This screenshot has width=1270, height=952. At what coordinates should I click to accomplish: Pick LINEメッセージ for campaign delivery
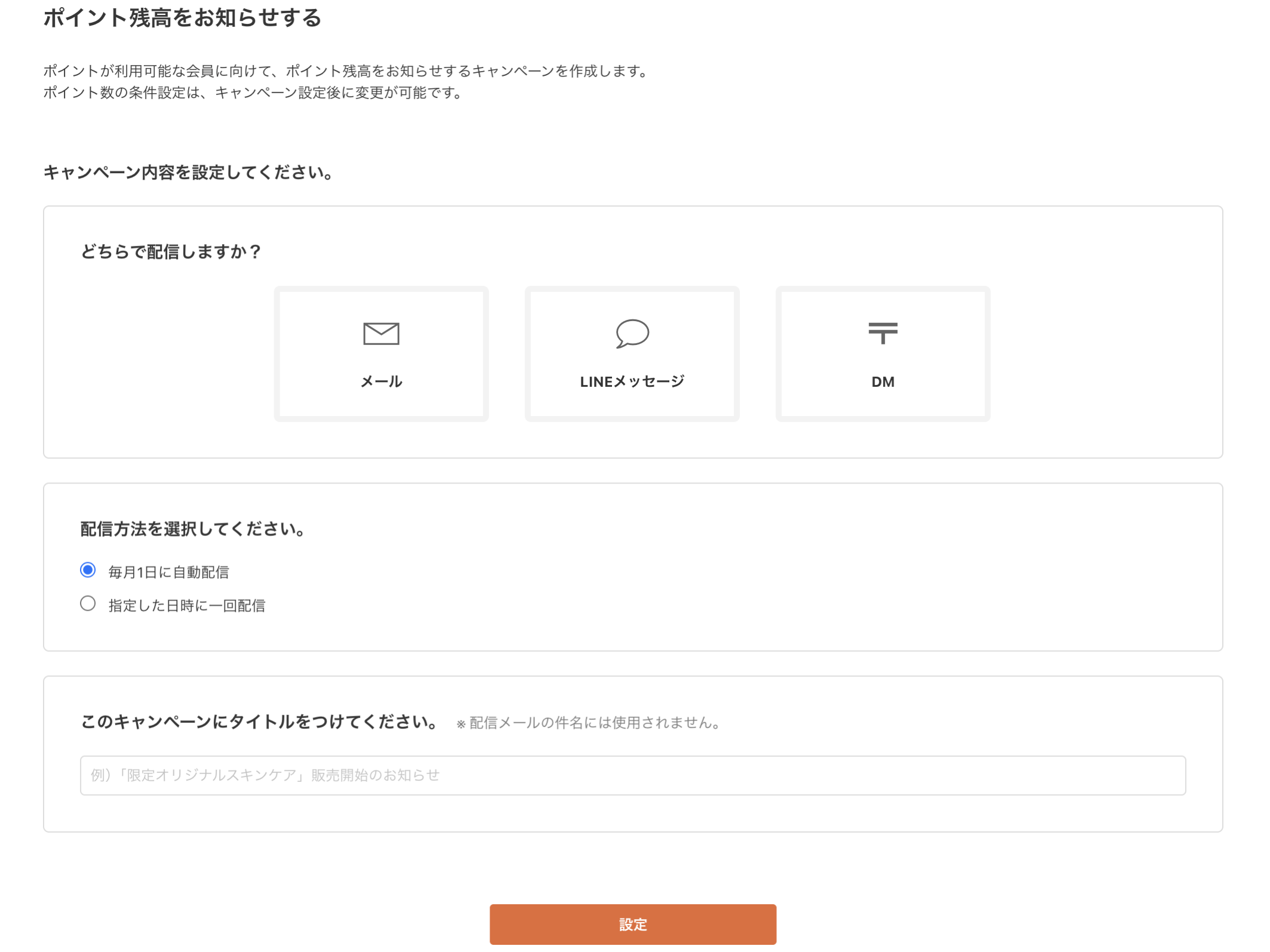[x=631, y=353]
